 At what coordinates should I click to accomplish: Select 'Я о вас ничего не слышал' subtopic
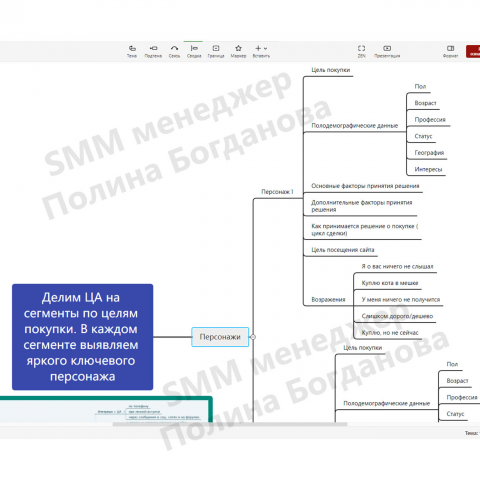[397, 266]
